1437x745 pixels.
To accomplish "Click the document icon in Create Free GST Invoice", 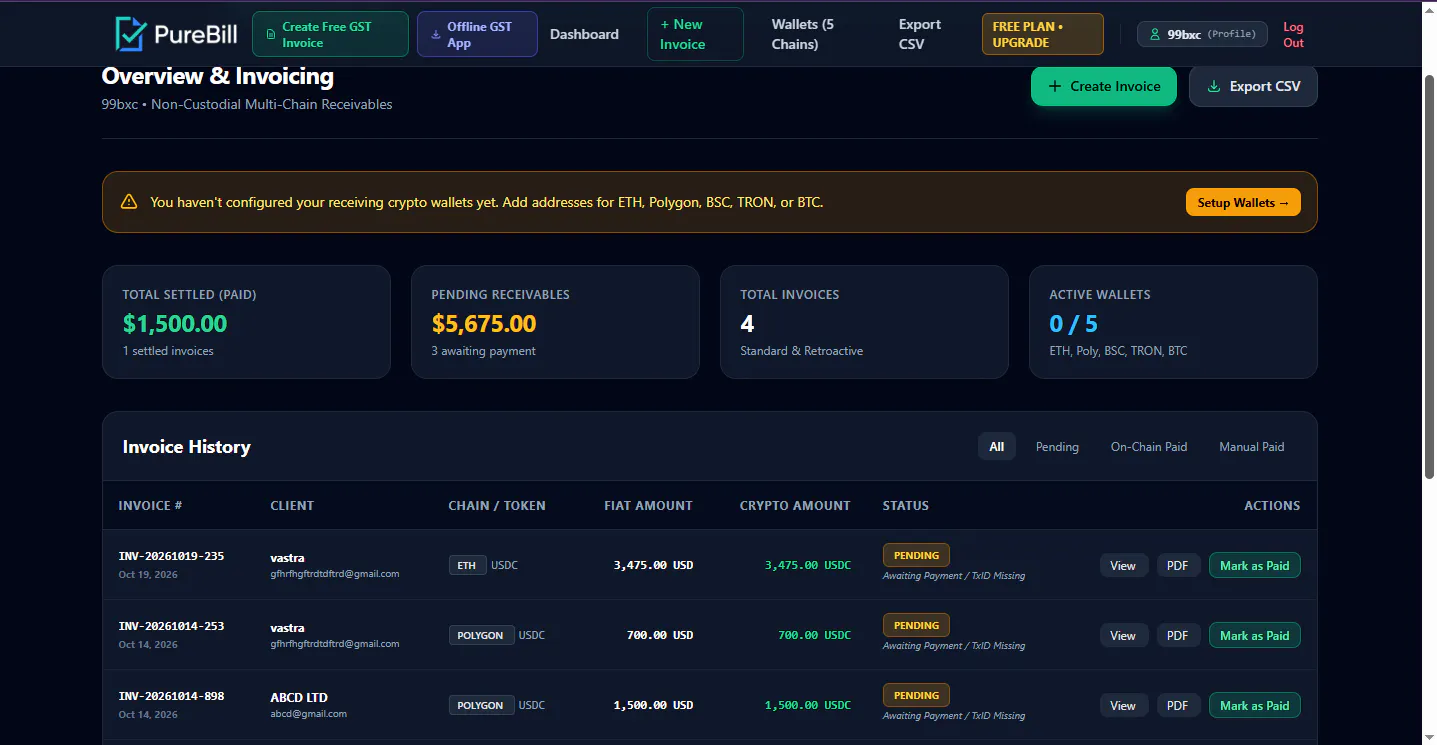I will click(x=271, y=35).
